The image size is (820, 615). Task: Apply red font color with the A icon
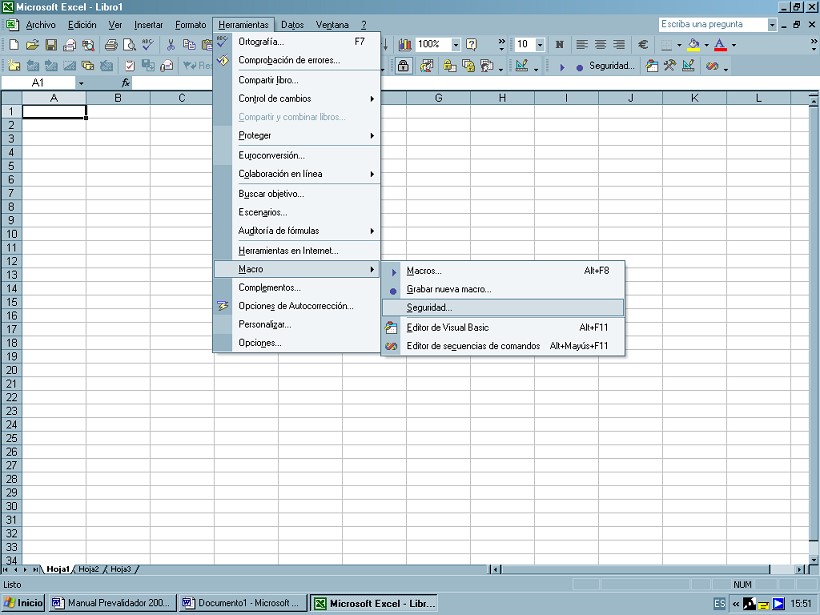pos(721,45)
